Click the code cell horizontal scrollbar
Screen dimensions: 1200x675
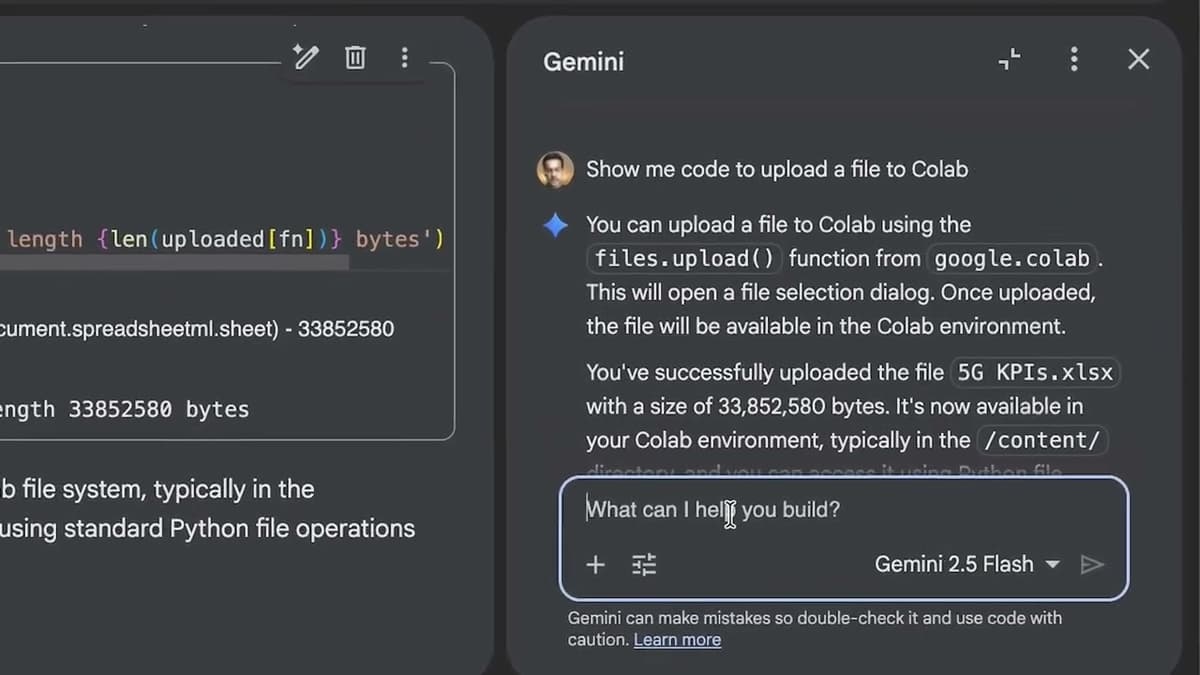pos(174,262)
